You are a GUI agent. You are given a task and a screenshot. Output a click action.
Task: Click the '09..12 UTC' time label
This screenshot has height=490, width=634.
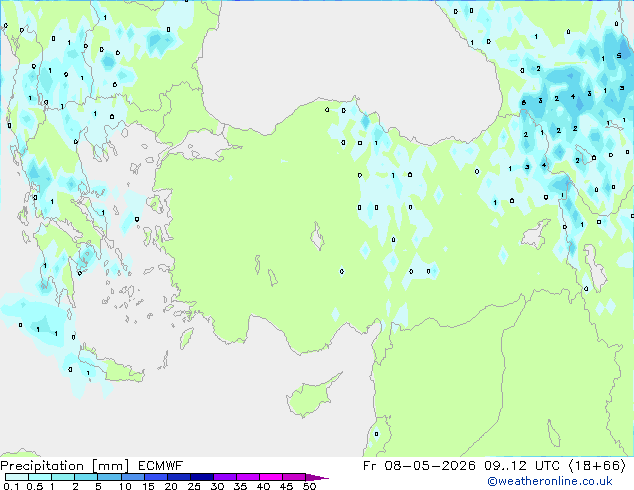pyautogui.click(x=522, y=466)
